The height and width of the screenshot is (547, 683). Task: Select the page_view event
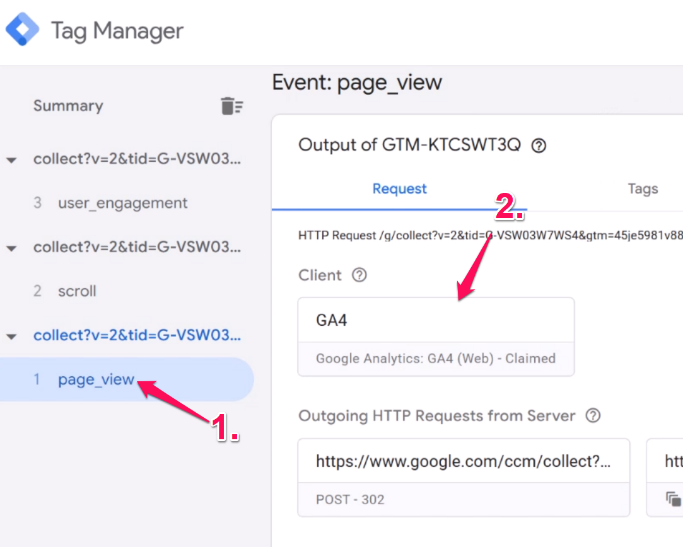click(x=126, y=379)
